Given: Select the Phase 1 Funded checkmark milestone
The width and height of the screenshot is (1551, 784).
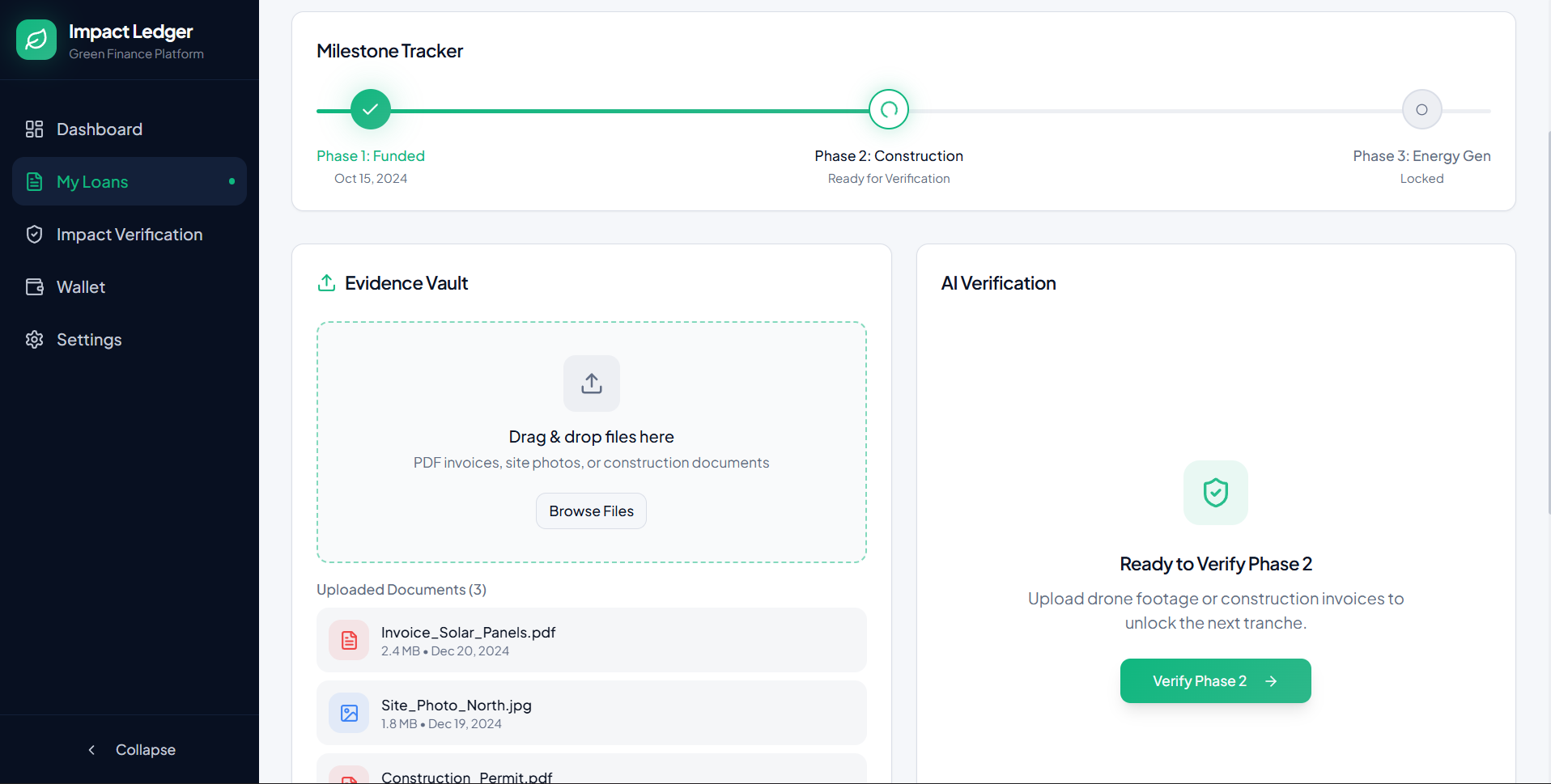Looking at the screenshot, I should [371, 109].
